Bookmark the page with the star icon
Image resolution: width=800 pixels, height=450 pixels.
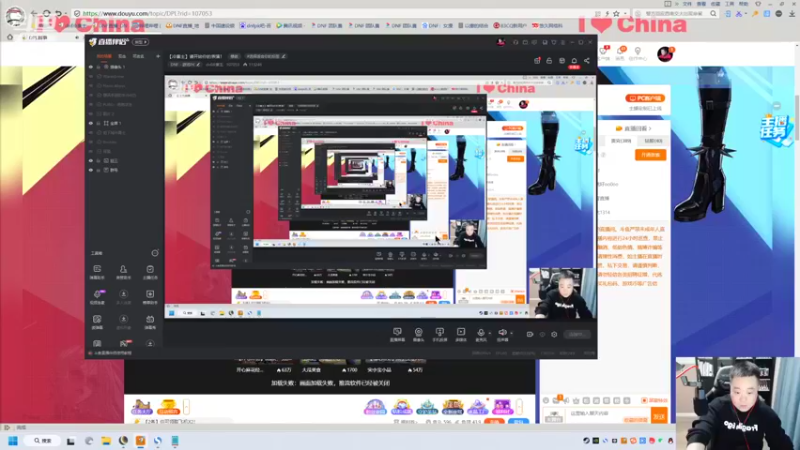(x=616, y=14)
